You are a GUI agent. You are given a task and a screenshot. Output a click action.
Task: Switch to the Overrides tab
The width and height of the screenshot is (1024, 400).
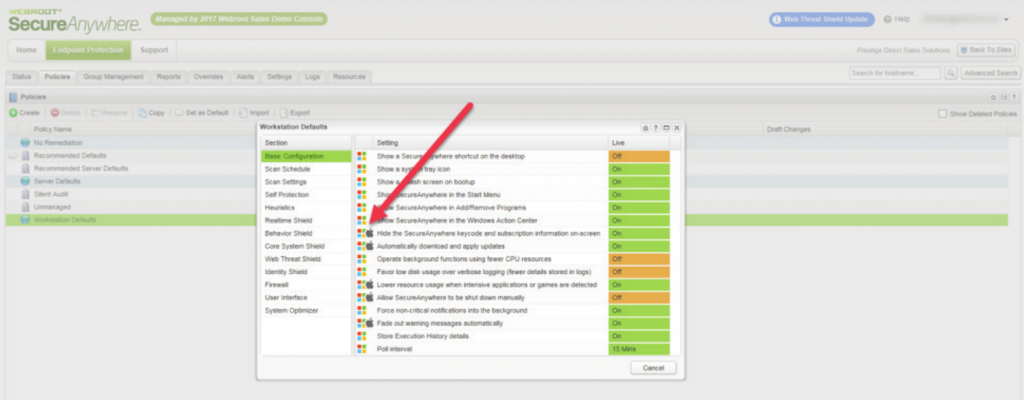tap(208, 76)
